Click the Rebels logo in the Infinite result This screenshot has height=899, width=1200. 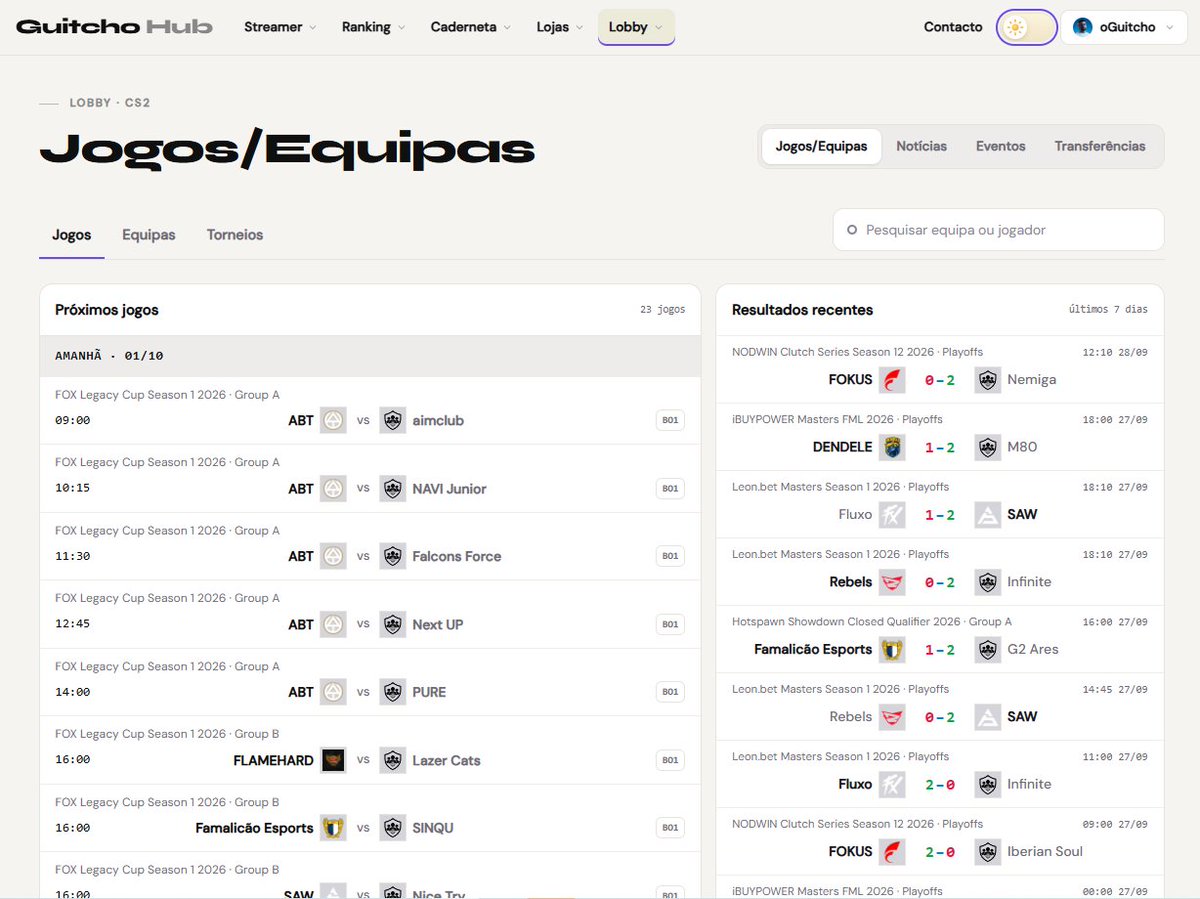tap(892, 582)
